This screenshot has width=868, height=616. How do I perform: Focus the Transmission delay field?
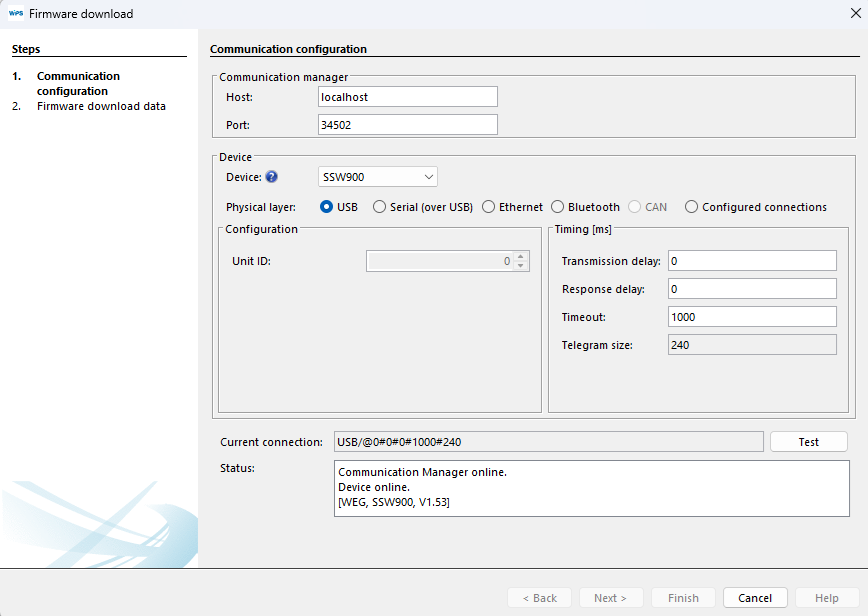tap(751, 261)
